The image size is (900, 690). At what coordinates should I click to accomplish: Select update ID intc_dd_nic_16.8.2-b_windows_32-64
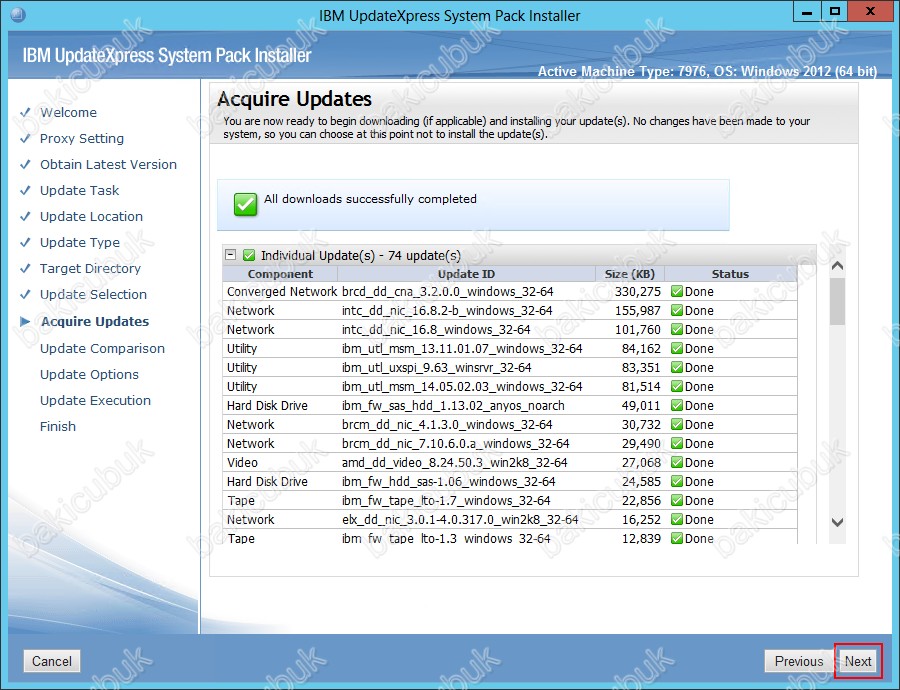[x=447, y=311]
